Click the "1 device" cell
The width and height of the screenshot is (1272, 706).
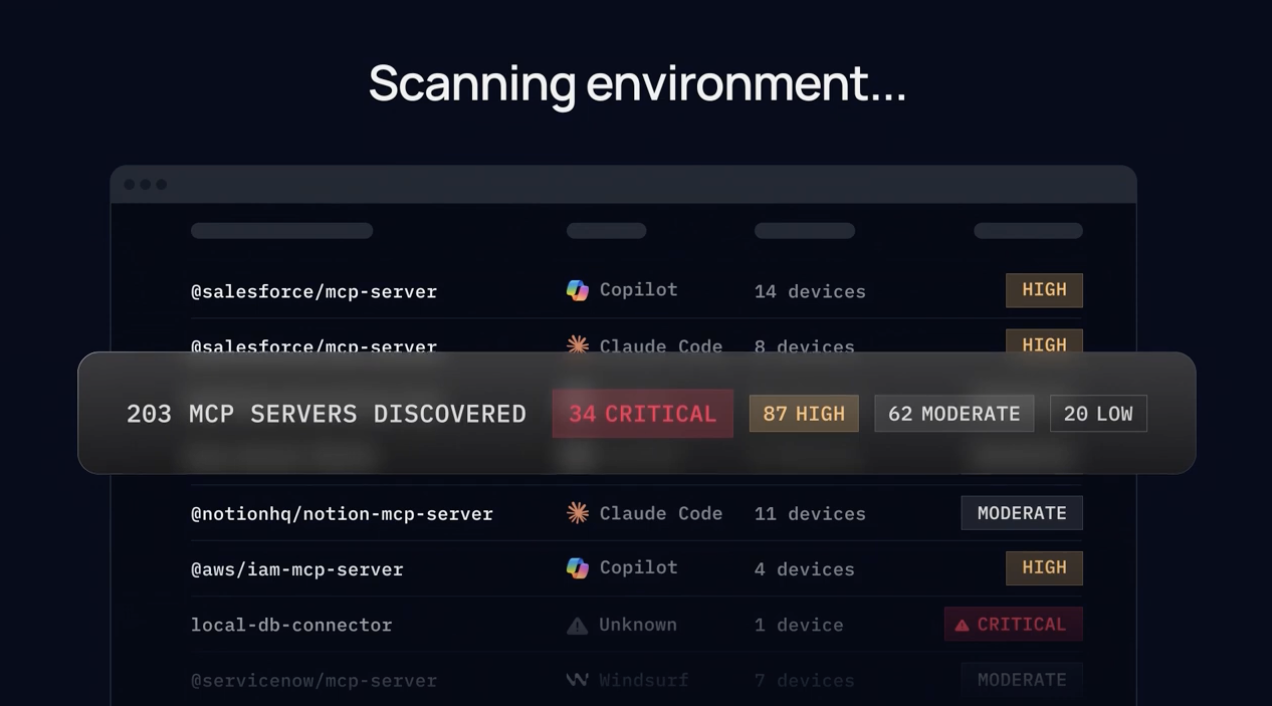click(x=799, y=625)
